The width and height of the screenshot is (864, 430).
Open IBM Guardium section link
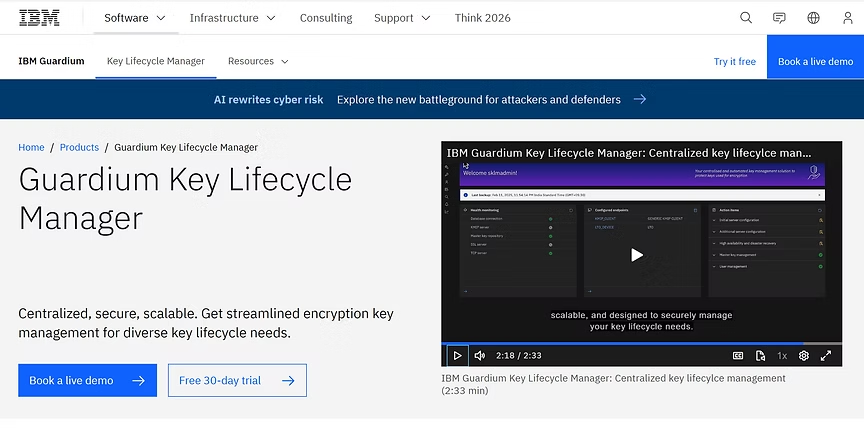tap(51, 61)
